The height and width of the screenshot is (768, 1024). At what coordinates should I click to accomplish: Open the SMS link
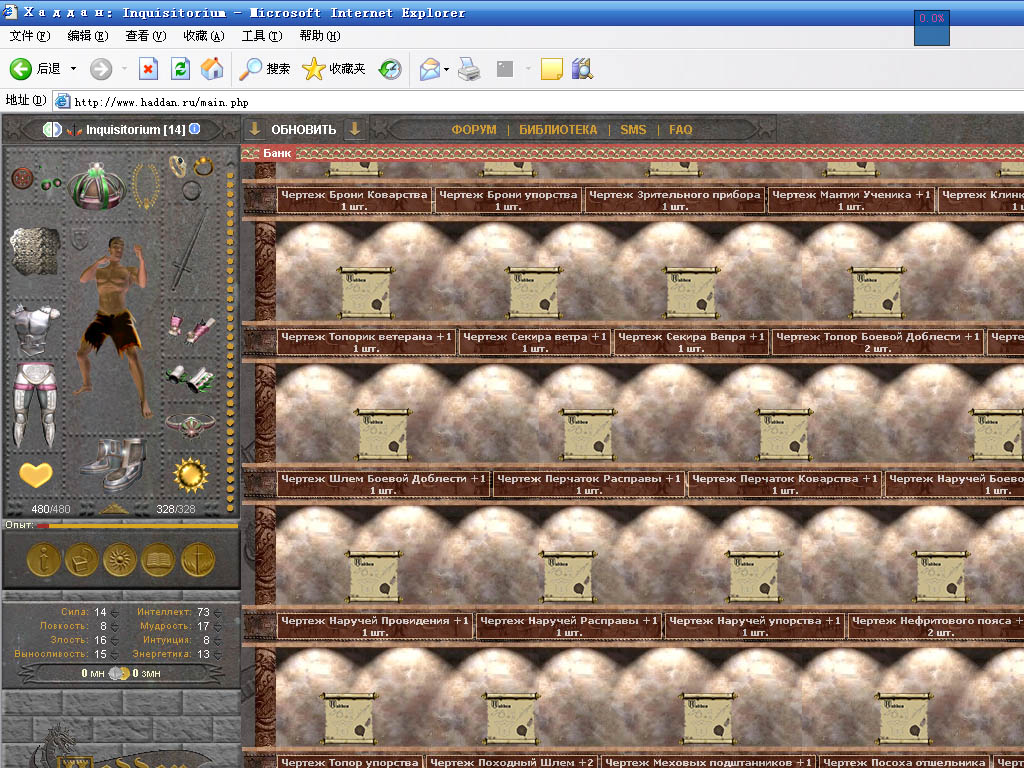coord(633,129)
